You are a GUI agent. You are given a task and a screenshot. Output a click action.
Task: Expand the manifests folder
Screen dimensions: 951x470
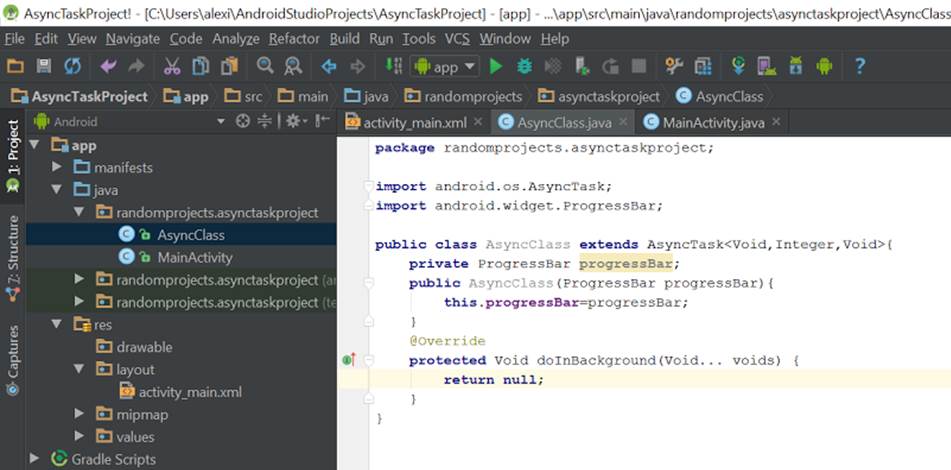coord(57,167)
